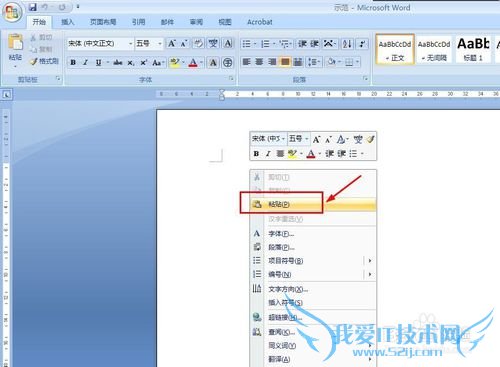Image resolution: width=500 pixels, height=367 pixels.
Task: Undo using the quick access toolbar arrow
Action: tap(46, 7)
